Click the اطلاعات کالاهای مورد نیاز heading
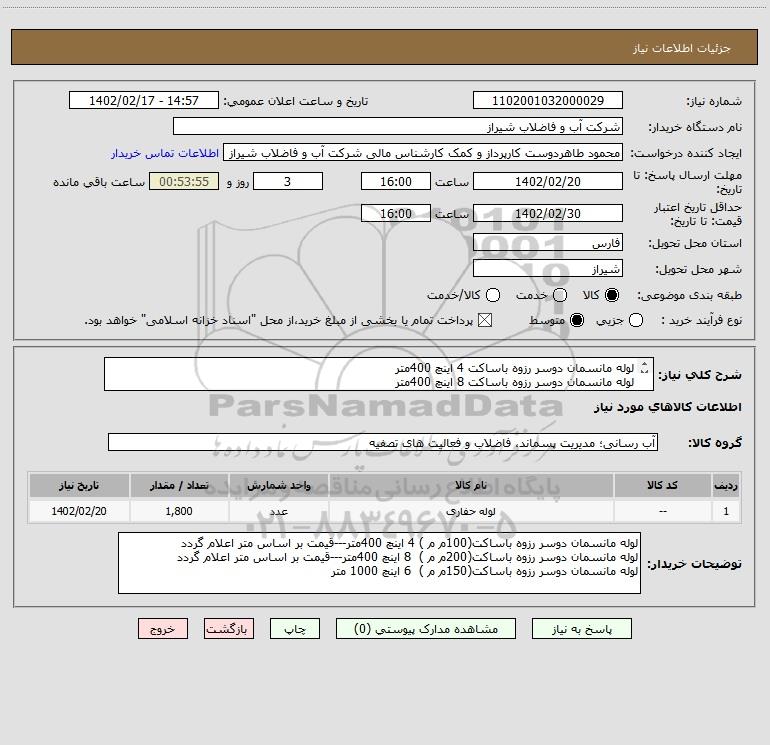The height and width of the screenshot is (745, 770). point(667,407)
